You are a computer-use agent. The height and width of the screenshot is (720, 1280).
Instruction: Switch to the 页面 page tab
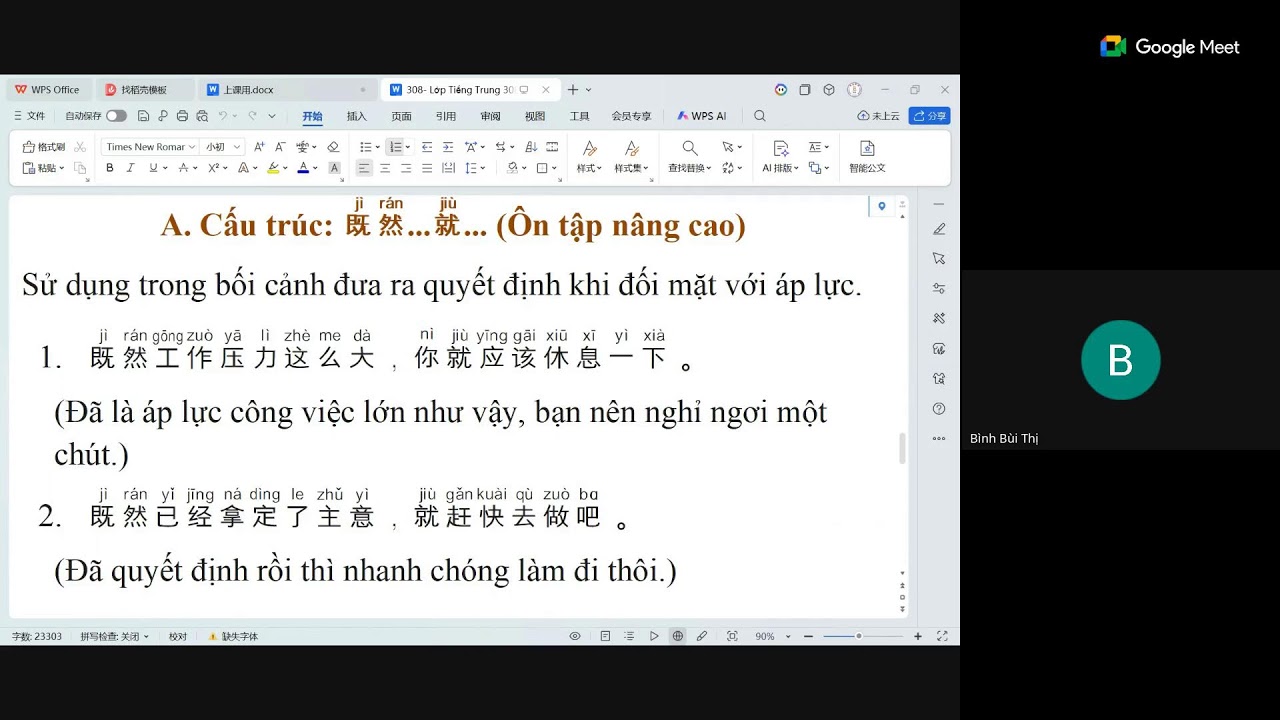[401, 116]
